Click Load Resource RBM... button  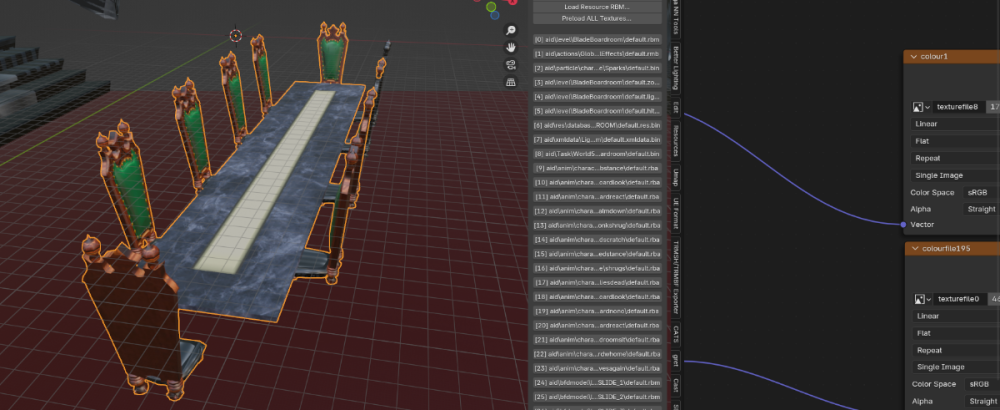pyautogui.click(x=597, y=7)
